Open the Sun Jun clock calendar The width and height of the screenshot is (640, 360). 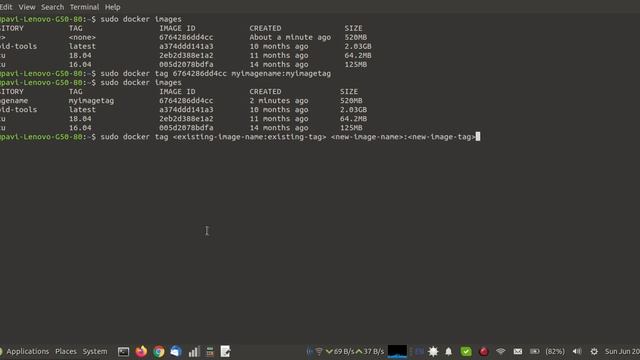[622, 351]
